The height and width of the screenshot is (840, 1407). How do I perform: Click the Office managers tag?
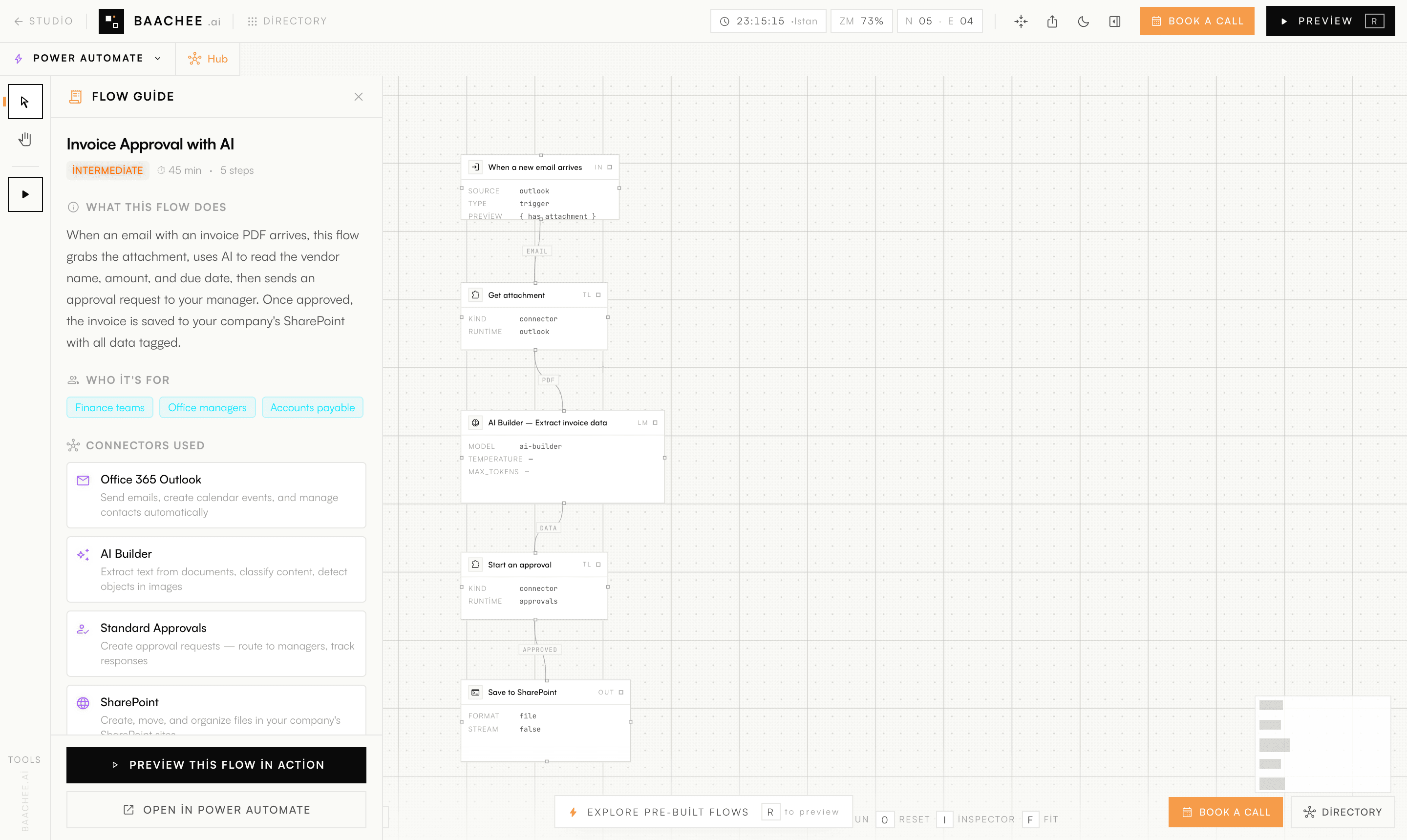pyautogui.click(x=207, y=408)
